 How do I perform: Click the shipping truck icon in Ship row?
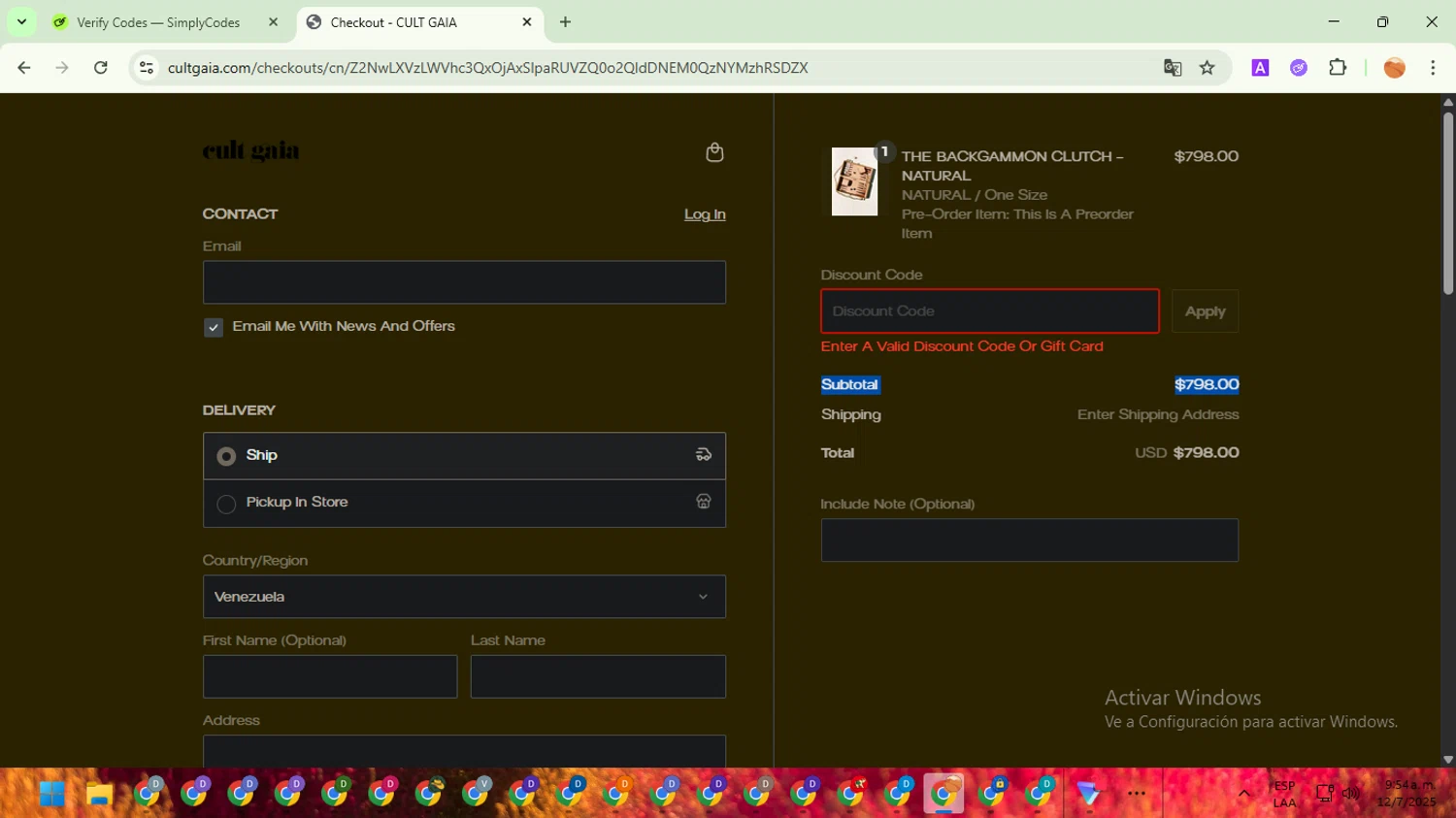(704, 455)
